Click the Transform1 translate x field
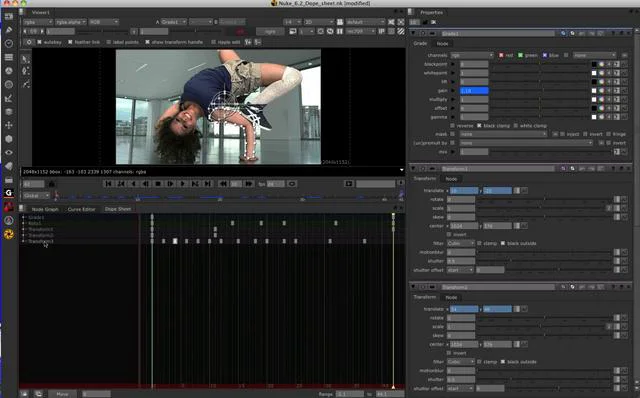This screenshot has width=640, height=398. [x=464, y=191]
